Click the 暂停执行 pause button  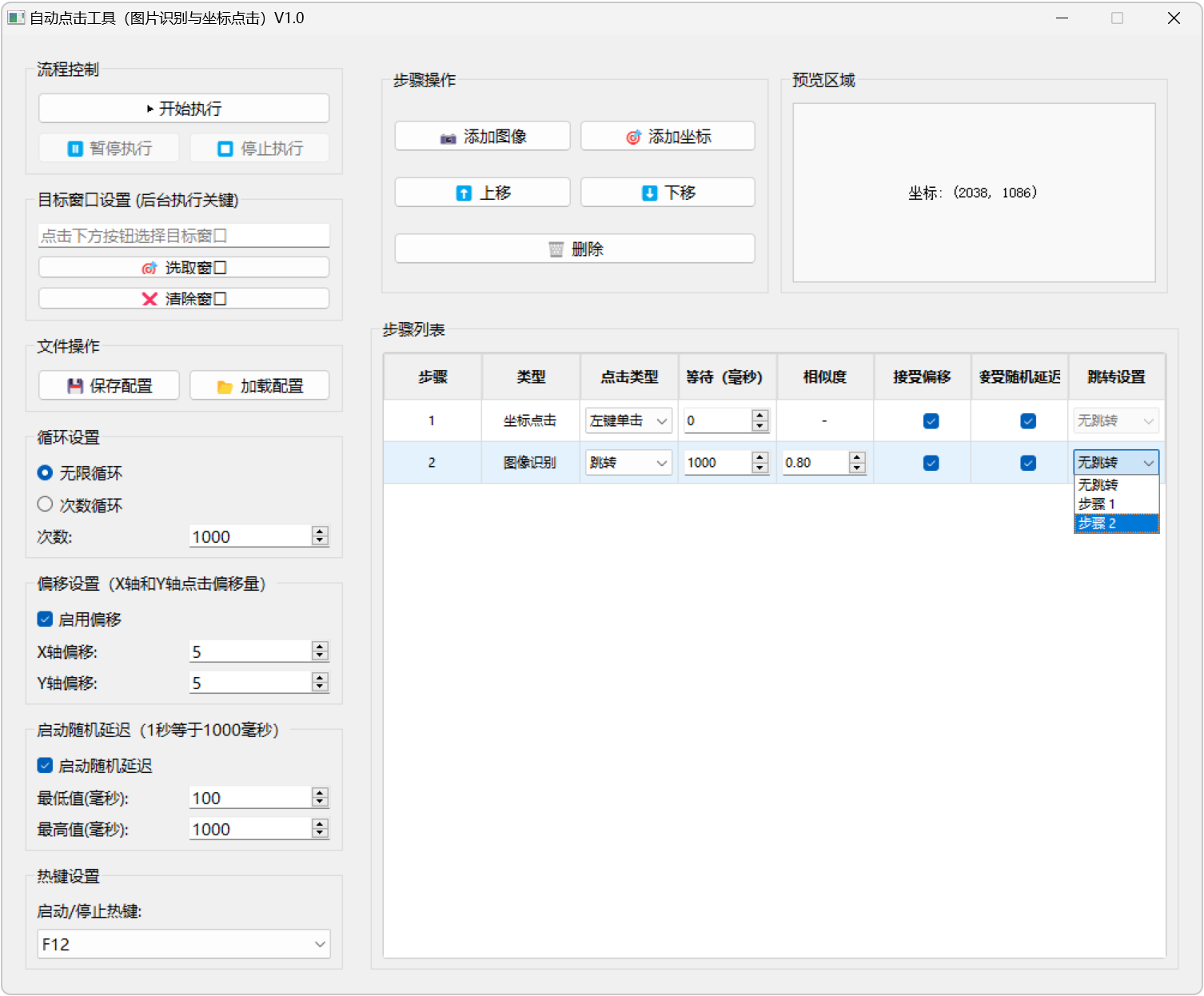tap(109, 149)
